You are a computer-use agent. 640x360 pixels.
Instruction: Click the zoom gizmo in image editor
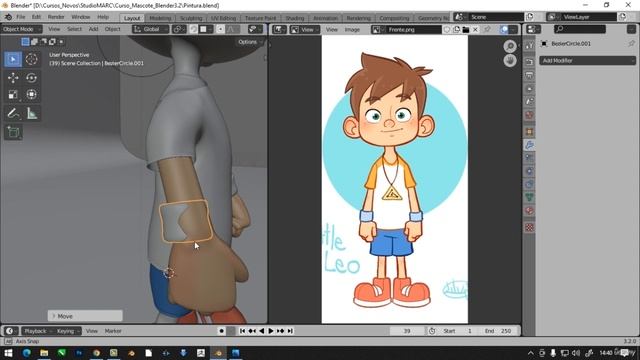pos(510,46)
